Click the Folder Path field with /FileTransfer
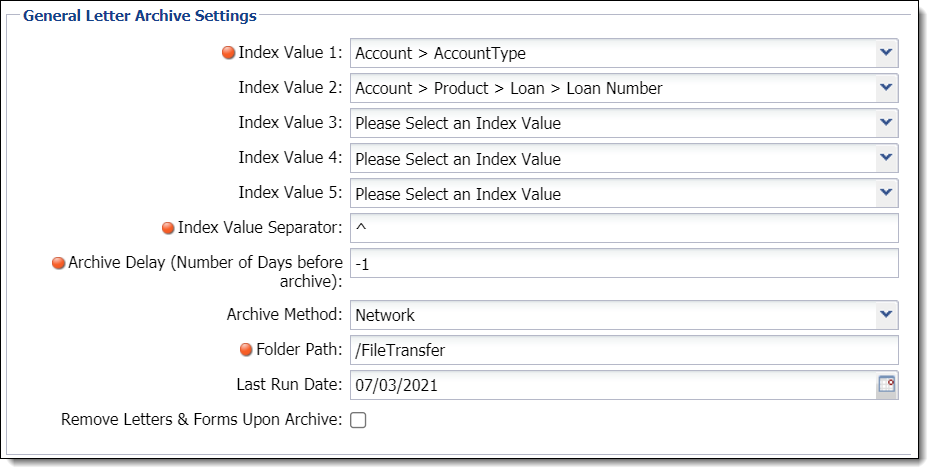The image size is (934, 474). tap(624, 350)
